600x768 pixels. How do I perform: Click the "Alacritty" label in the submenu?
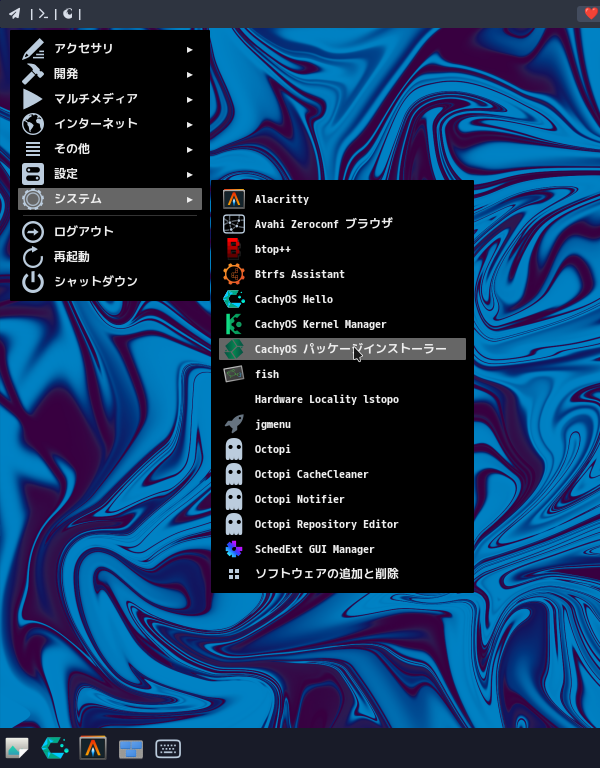tap(282, 199)
